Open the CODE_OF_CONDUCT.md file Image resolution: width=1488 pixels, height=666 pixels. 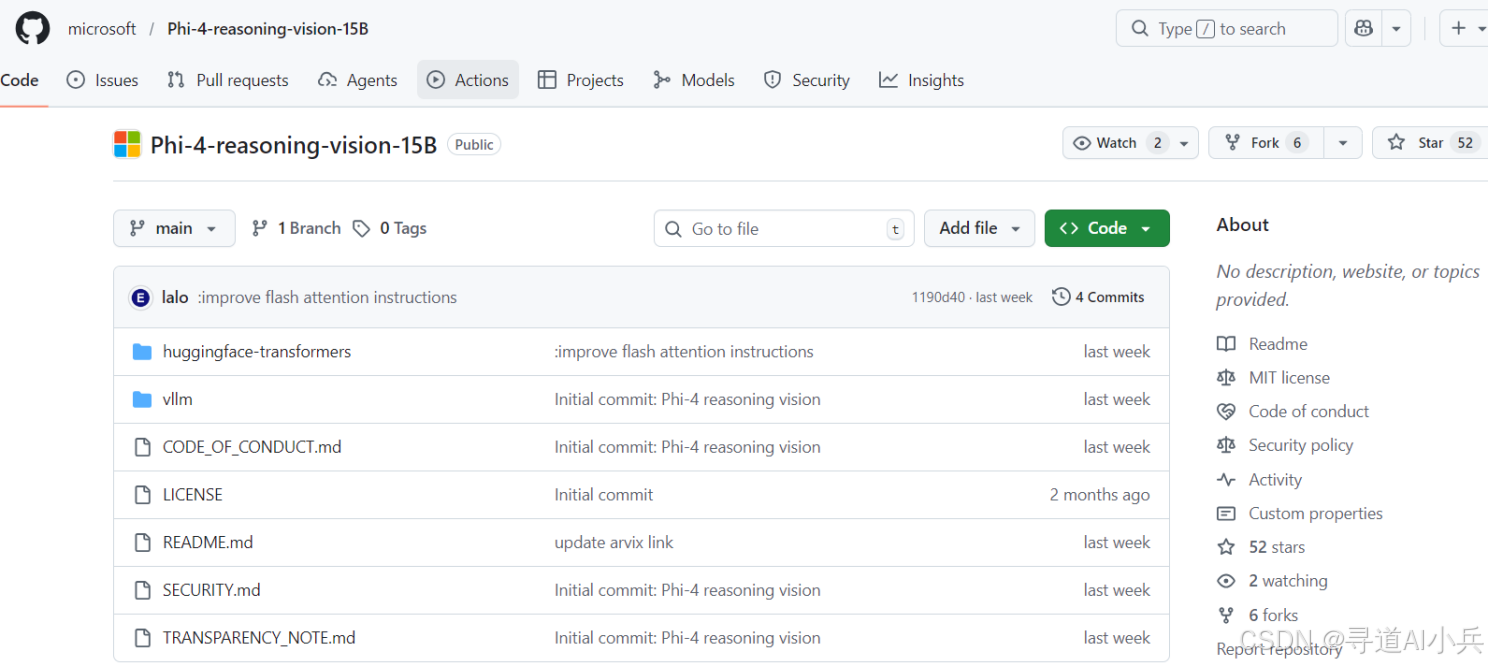[252, 447]
